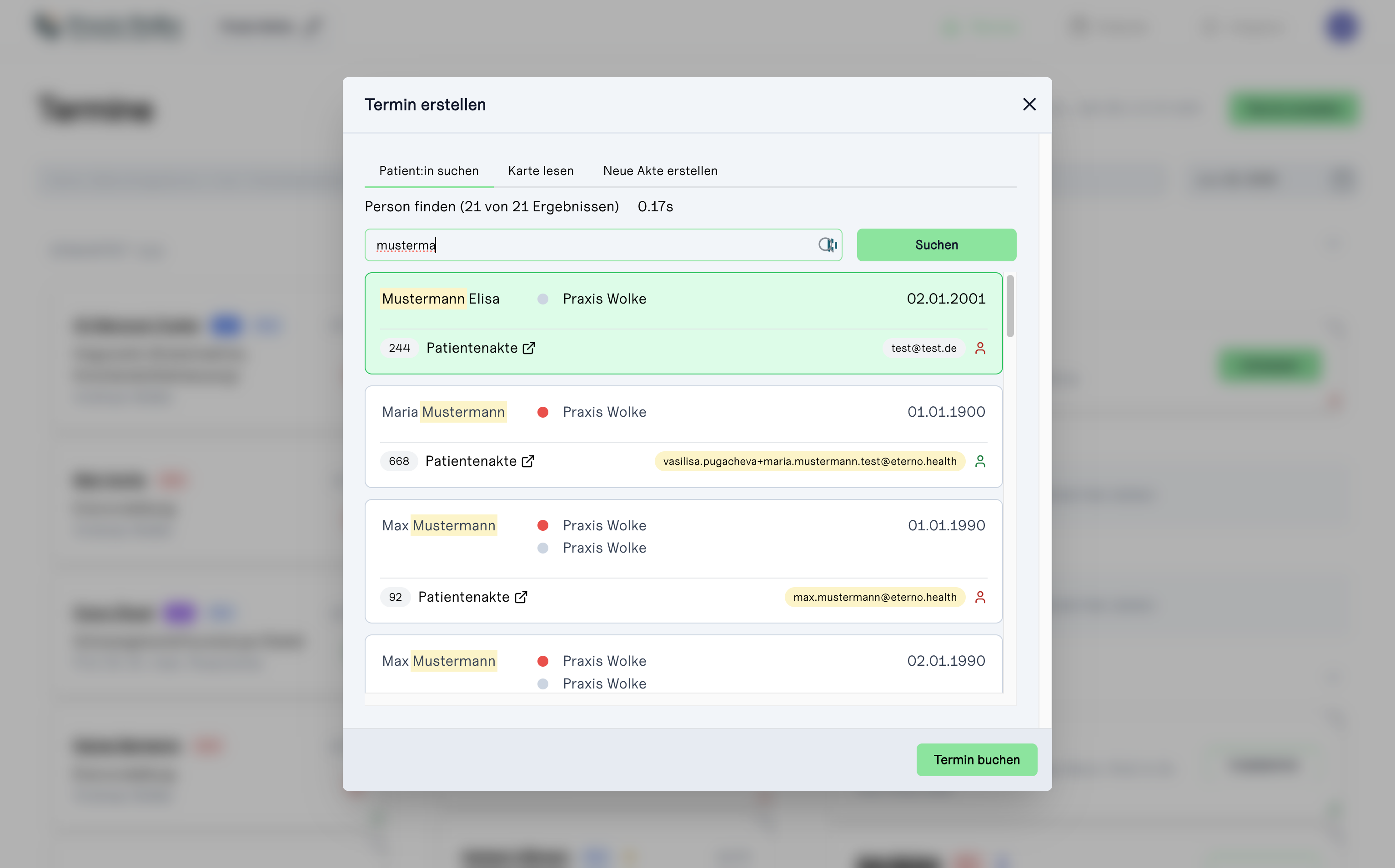The width and height of the screenshot is (1395, 868).
Task: Click external link icon next to Patientenakte 668
Action: pos(528,461)
